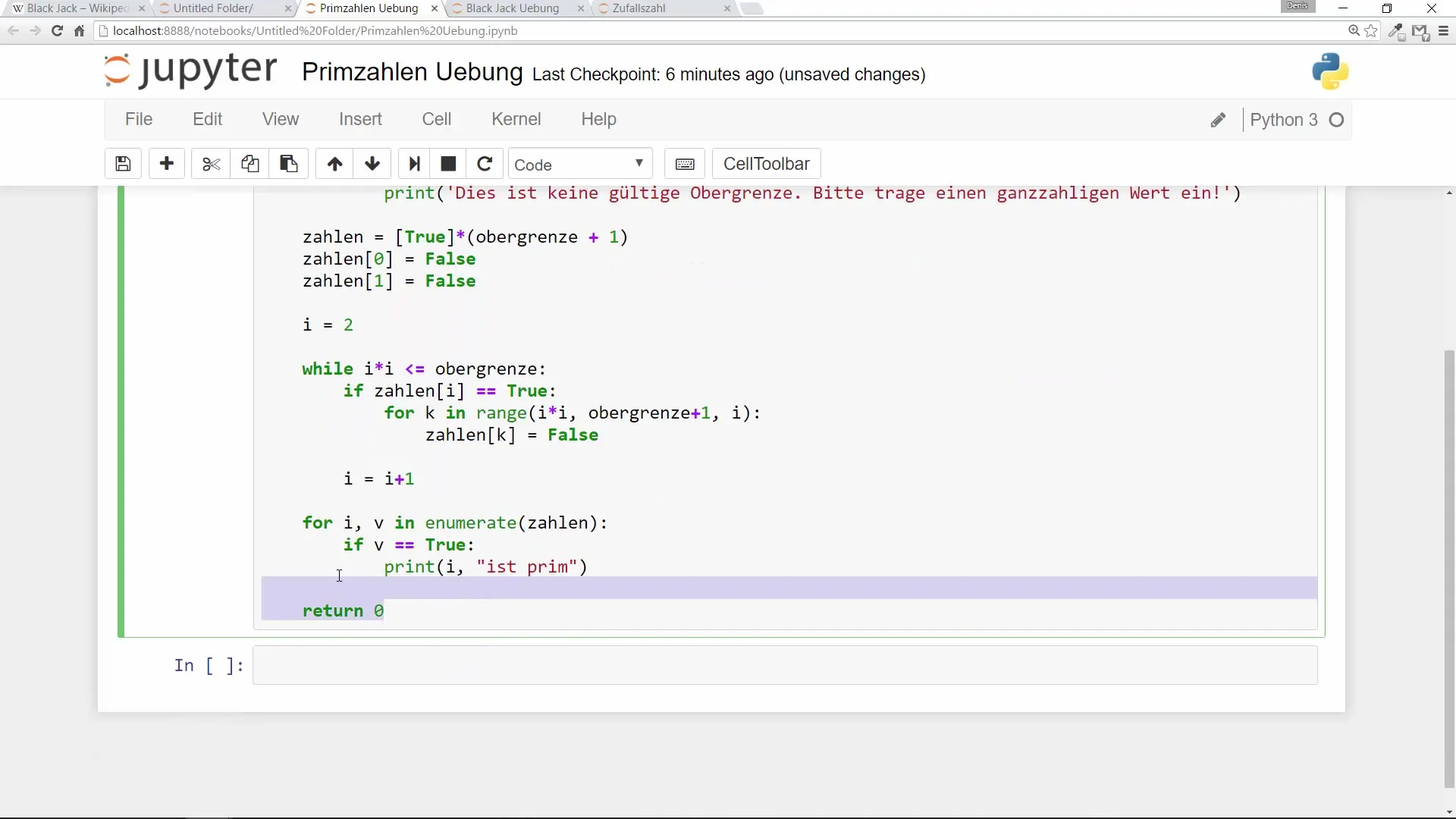
Task: Click the kernel idle circle indicator
Action: click(1337, 120)
